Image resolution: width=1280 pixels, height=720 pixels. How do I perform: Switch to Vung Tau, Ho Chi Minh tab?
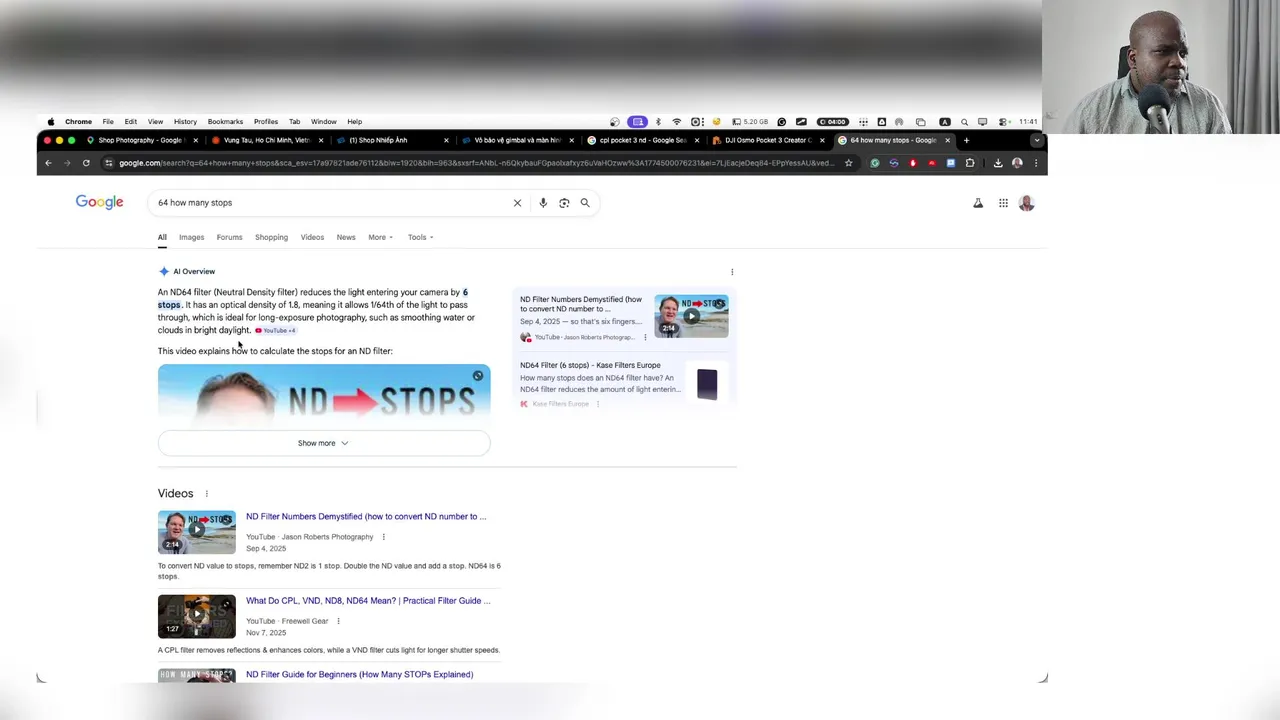click(x=266, y=140)
